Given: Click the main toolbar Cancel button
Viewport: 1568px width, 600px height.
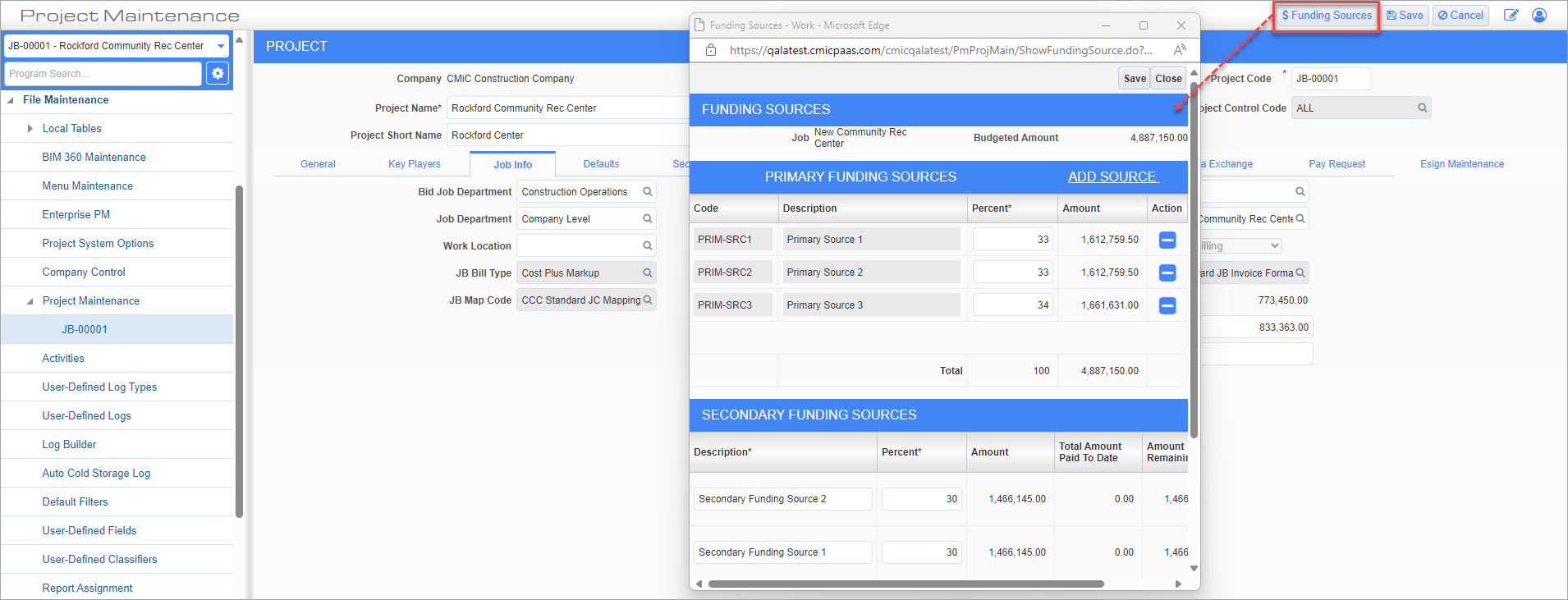Looking at the screenshot, I should point(1460,16).
